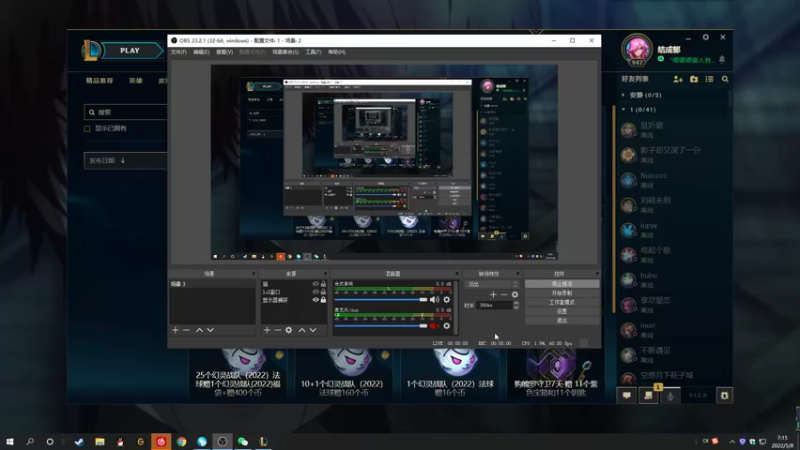Toggle visibility eye of LoL window source

(x=315, y=292)
